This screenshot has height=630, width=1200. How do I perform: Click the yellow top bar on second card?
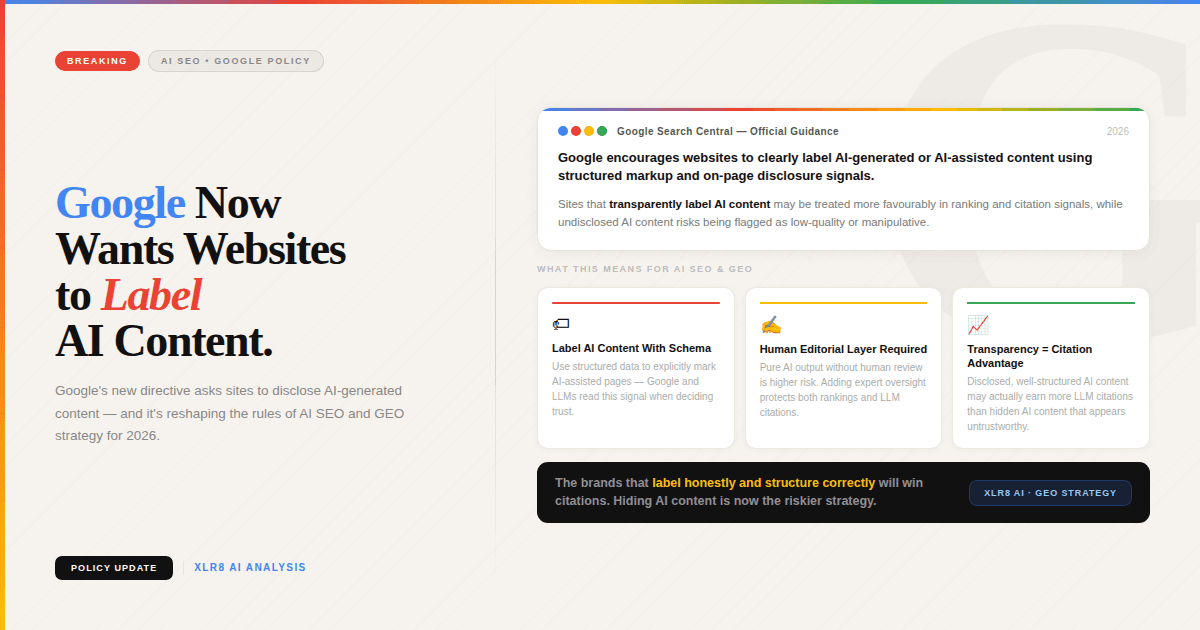[843, 303]
